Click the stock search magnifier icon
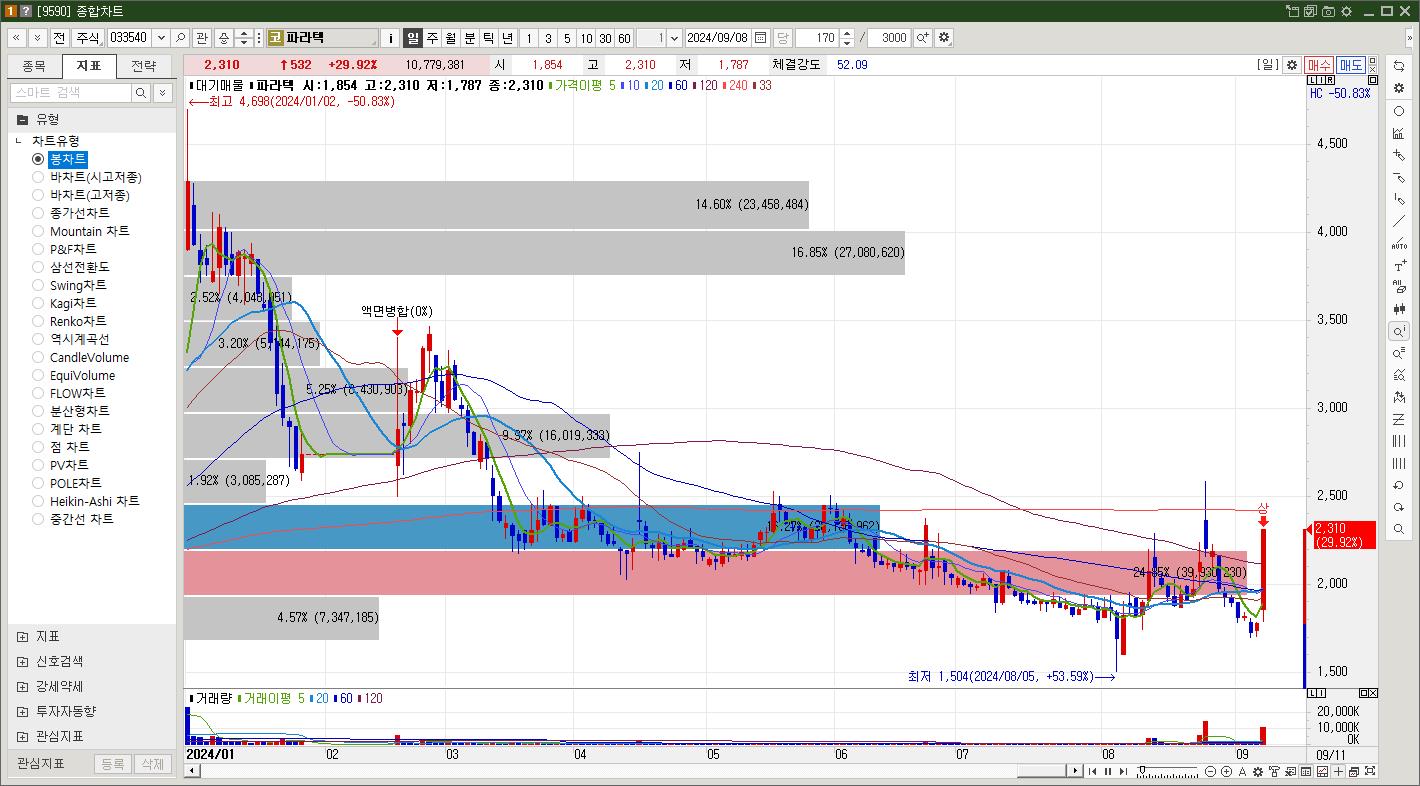The image size is (1420, 786). pyautogui.click(x=180, y=38)
